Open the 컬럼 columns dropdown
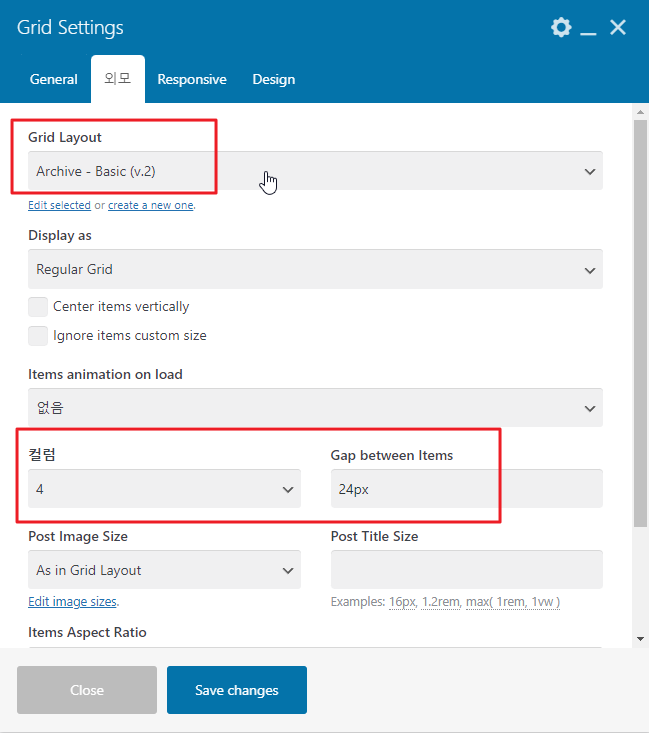The height and width of the screenshot is (733, 649). point(164,489)
